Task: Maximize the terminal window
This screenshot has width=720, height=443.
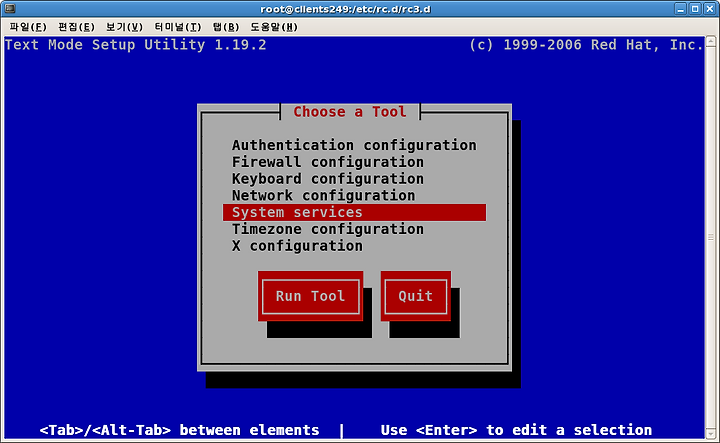Action: click(695, 9)
